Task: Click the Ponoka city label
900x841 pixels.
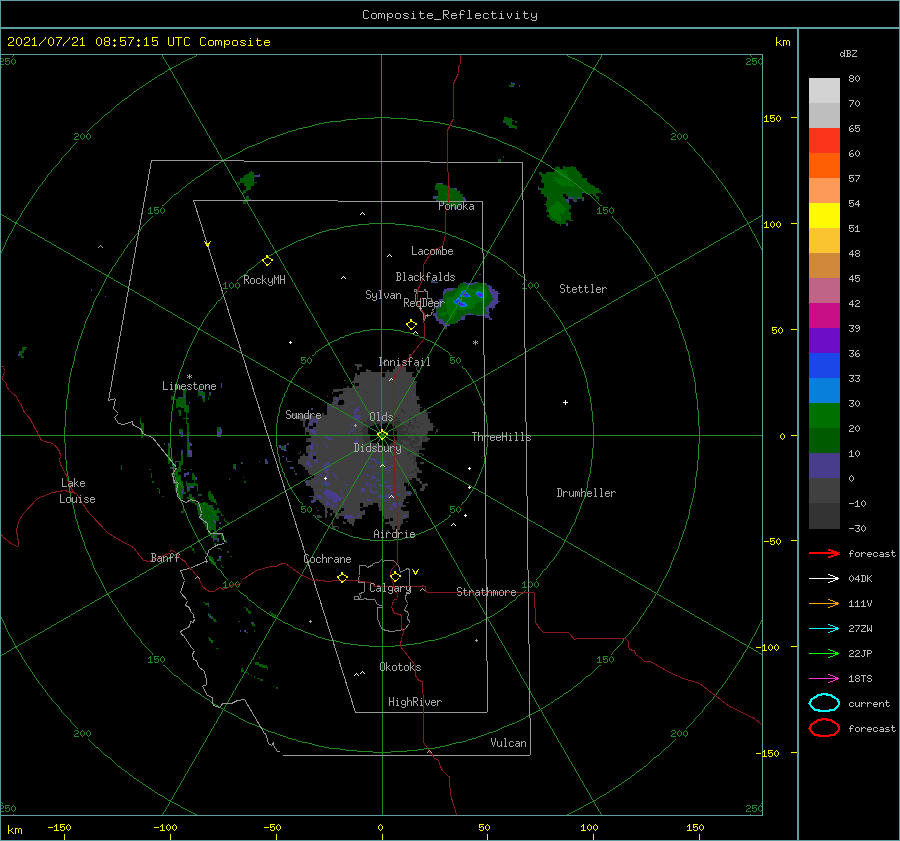Action: point(456,206)
